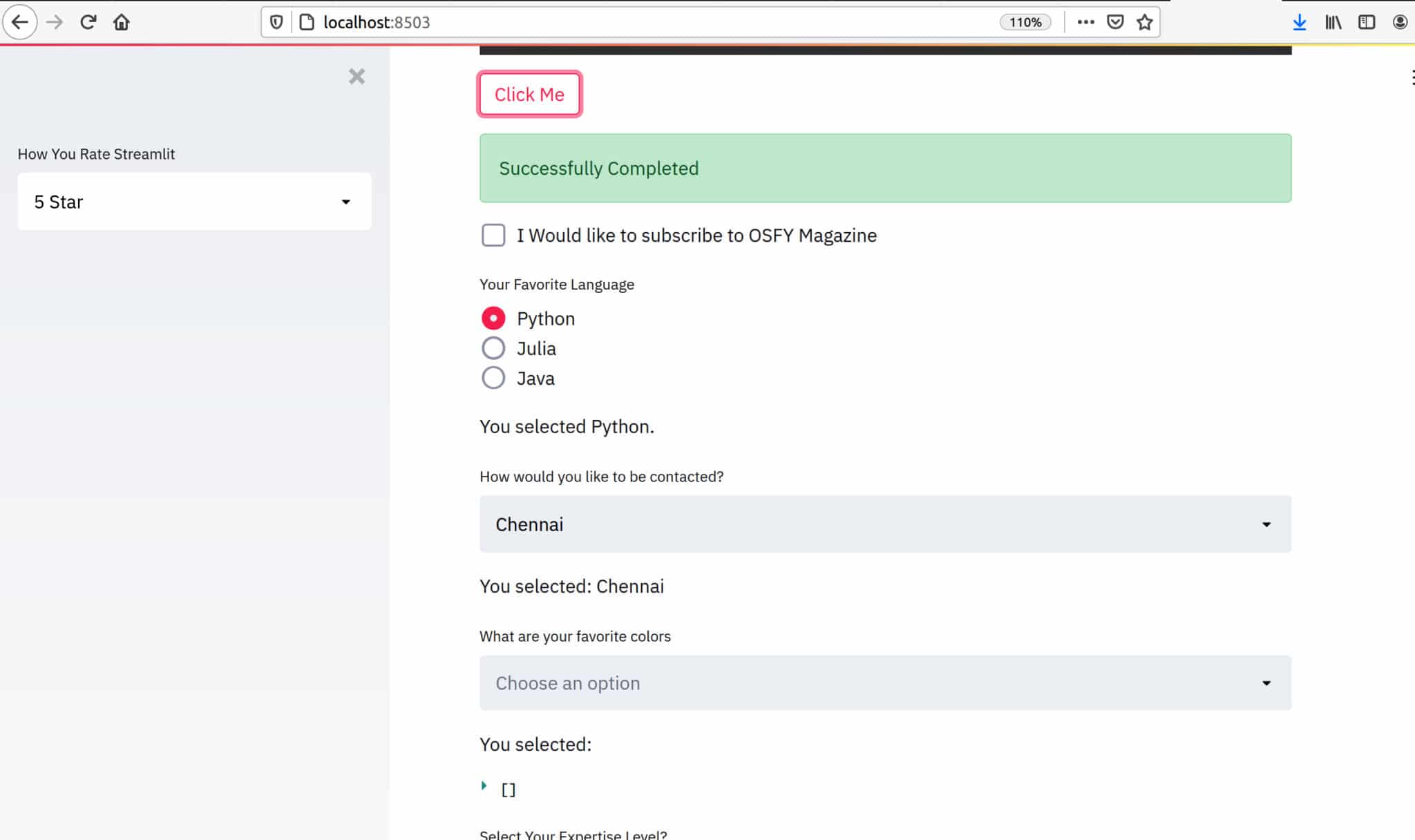
Task: Save page to Pocket icon
Action: point(1115,22)
